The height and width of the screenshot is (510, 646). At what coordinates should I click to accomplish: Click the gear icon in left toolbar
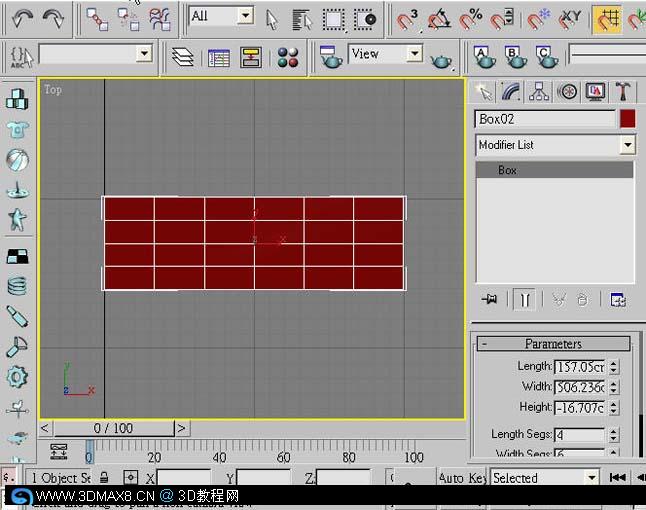[17, 377]
